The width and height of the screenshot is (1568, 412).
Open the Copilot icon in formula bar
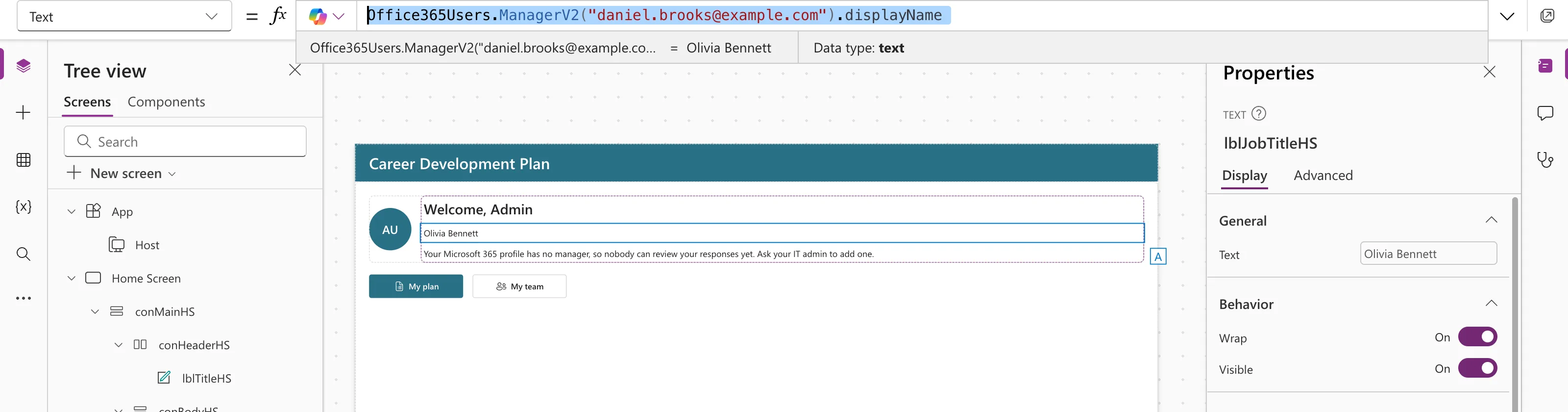(x=318, y=17)
